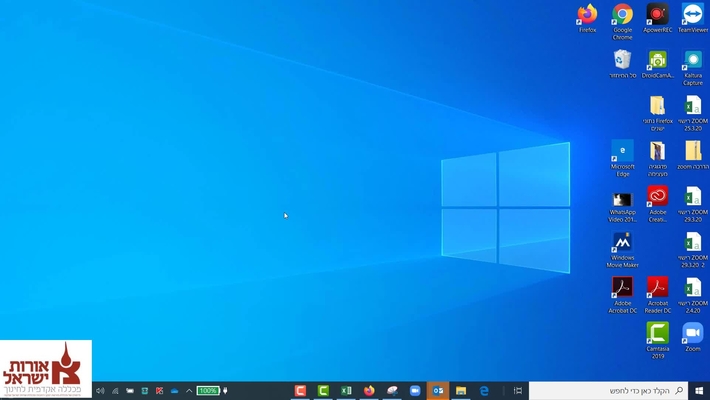Click the power plug tray icon
The height and width of the screenshot is (400, 710).
[x=225, y=390]
